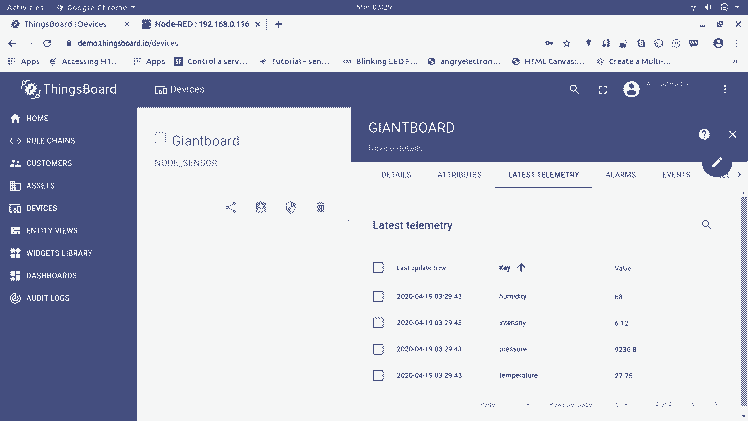
Task: Click the search icon in ThingsBoard header
Action: [x=574, y=89]
